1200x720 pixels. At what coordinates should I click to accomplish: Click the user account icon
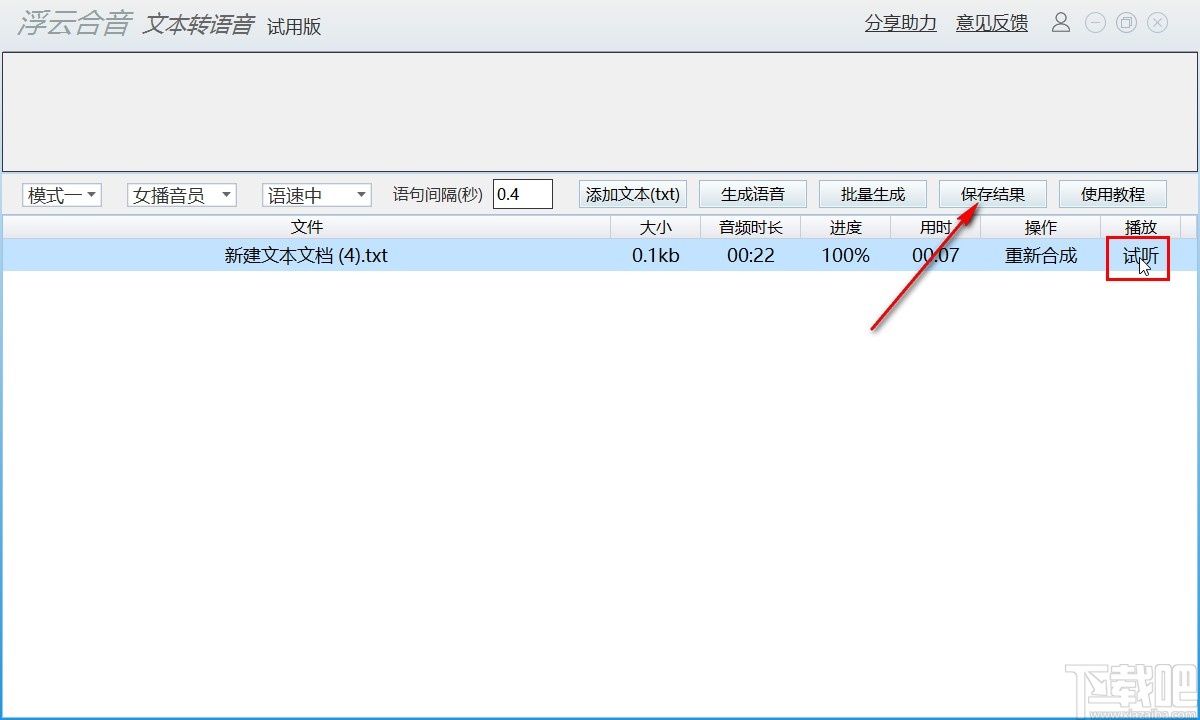pos(1061,22)
